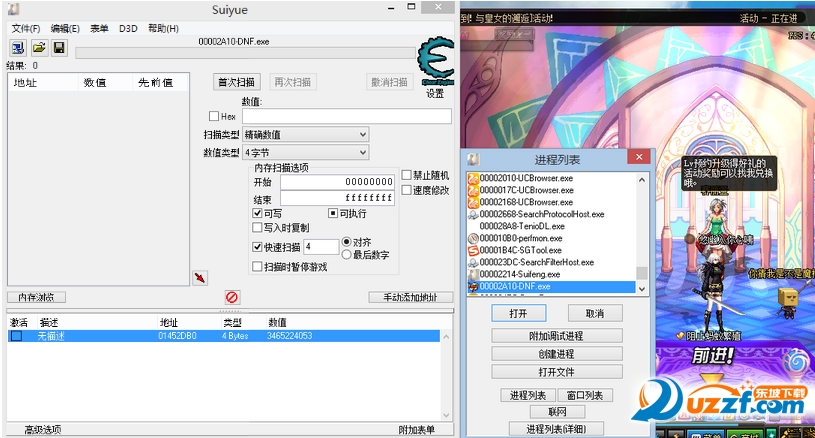Select 00002668-SearchProtocolHost.exe entry
This screenshot has height=438, width=815.
pos(542,214)
